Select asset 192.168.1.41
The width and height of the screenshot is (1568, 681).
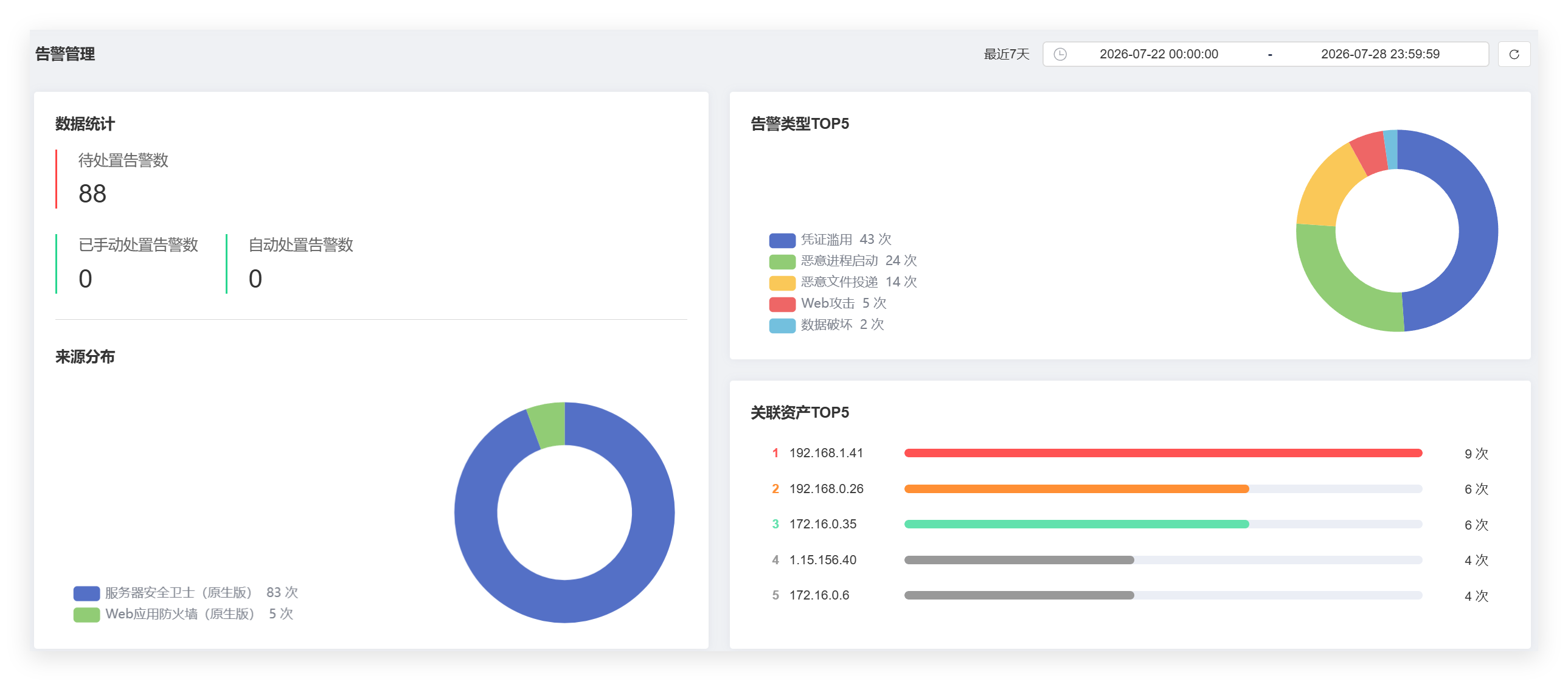(x=826, y=453)
